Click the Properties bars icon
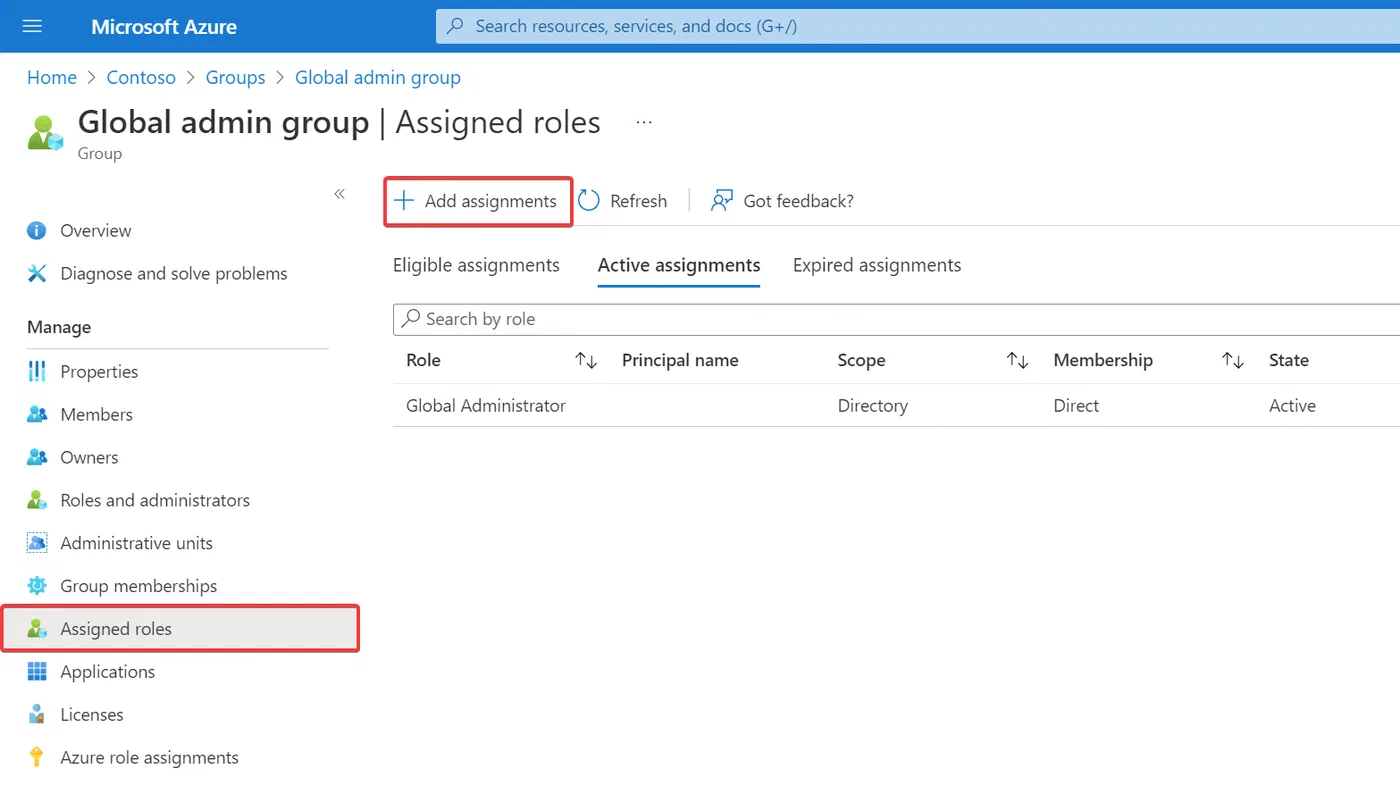1400x802 pixels. point(37,372)
